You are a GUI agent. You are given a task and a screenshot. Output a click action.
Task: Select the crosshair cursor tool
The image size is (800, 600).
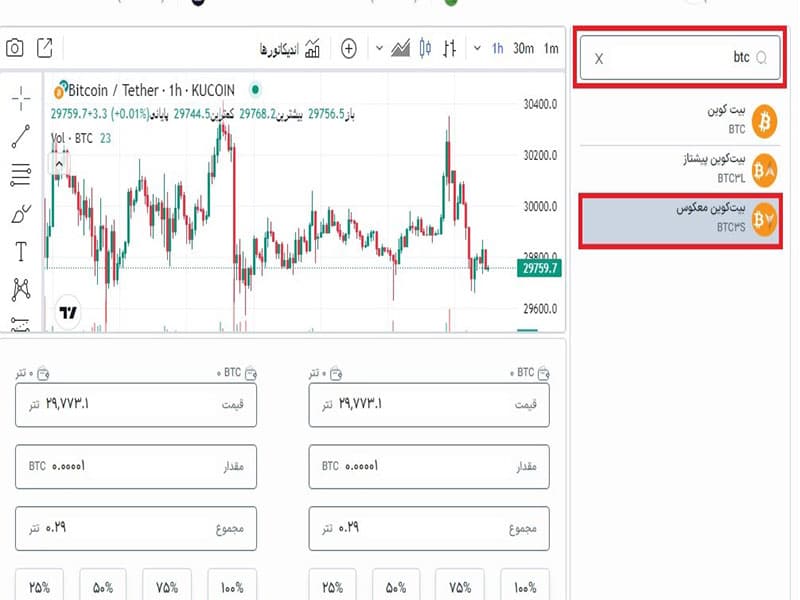pos(21,98)
